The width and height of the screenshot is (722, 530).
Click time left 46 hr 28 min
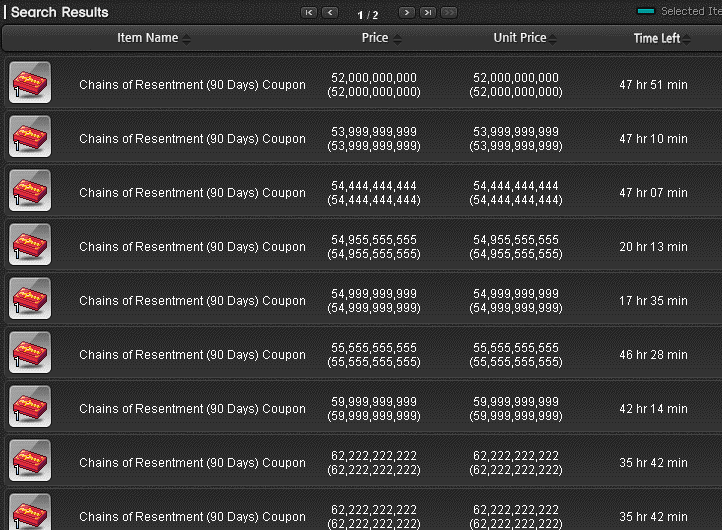point(653,355)
